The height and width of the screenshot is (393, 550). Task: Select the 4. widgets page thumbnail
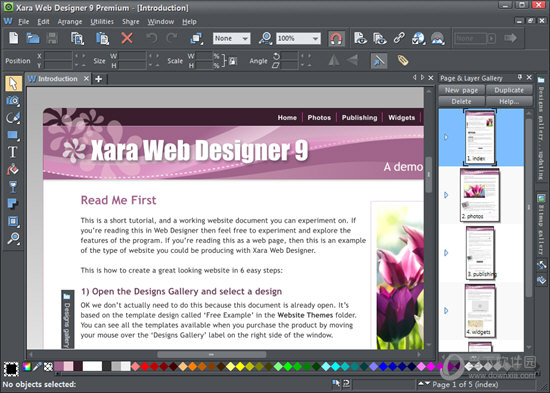click(x=480, y=311)
